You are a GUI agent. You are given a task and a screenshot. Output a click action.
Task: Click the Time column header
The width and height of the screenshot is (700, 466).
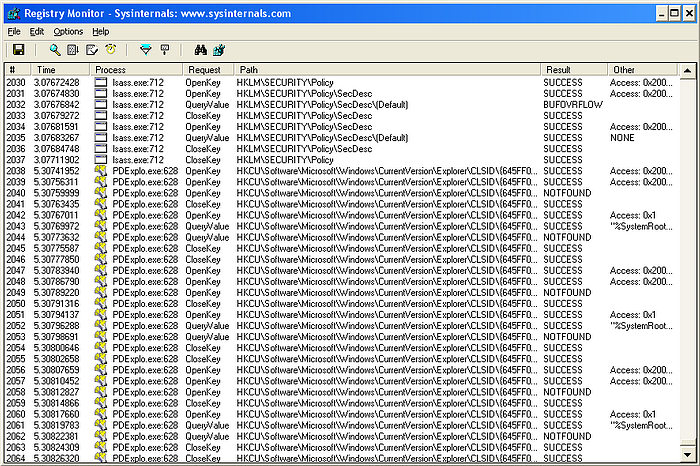point(60,70)
